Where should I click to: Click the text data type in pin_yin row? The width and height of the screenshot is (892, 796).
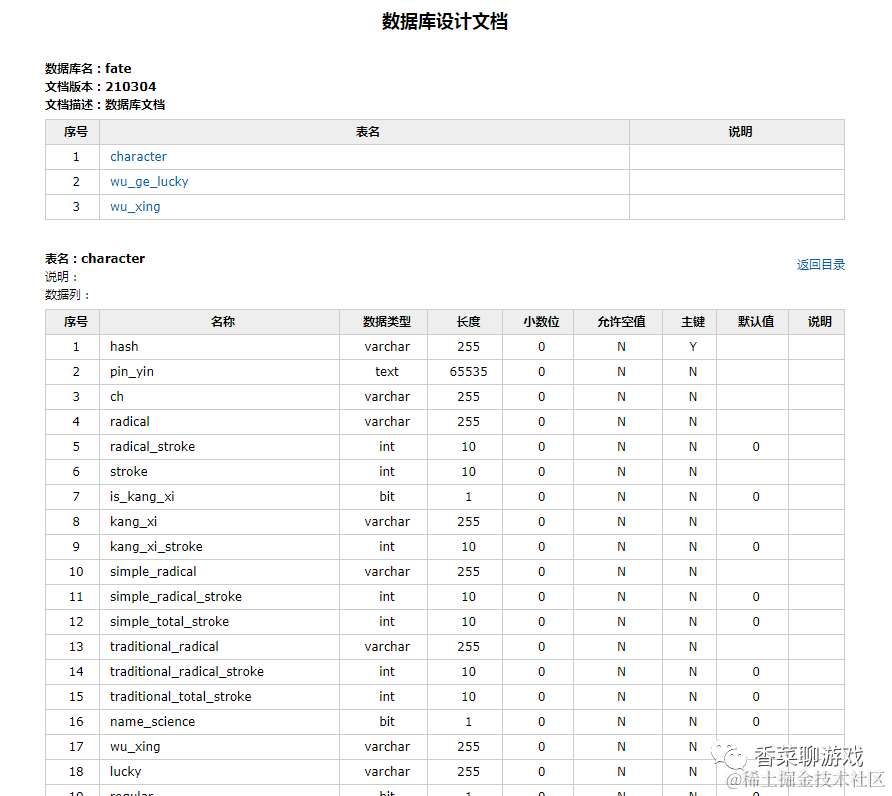point(387,372)
